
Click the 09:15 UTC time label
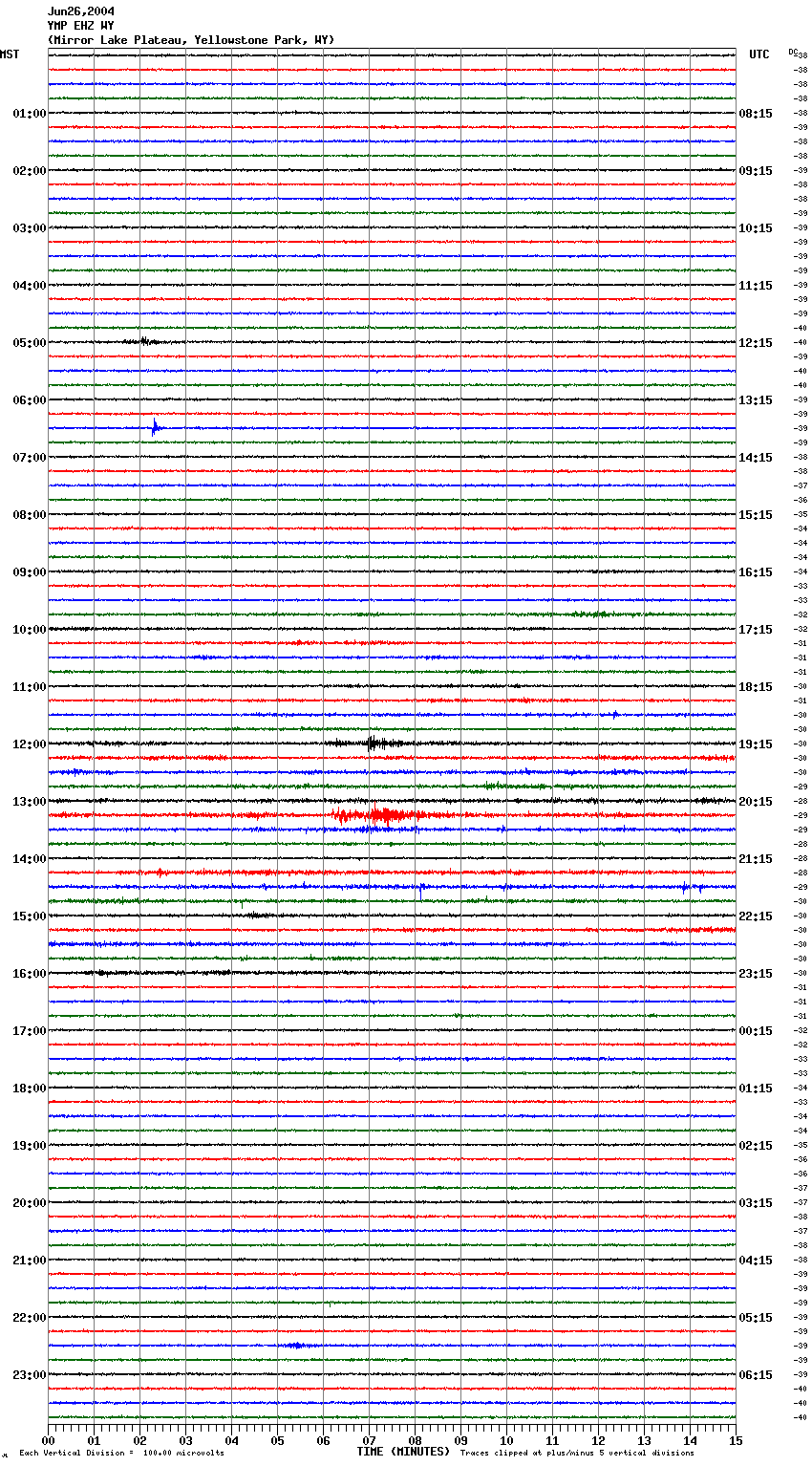[756, 171]
